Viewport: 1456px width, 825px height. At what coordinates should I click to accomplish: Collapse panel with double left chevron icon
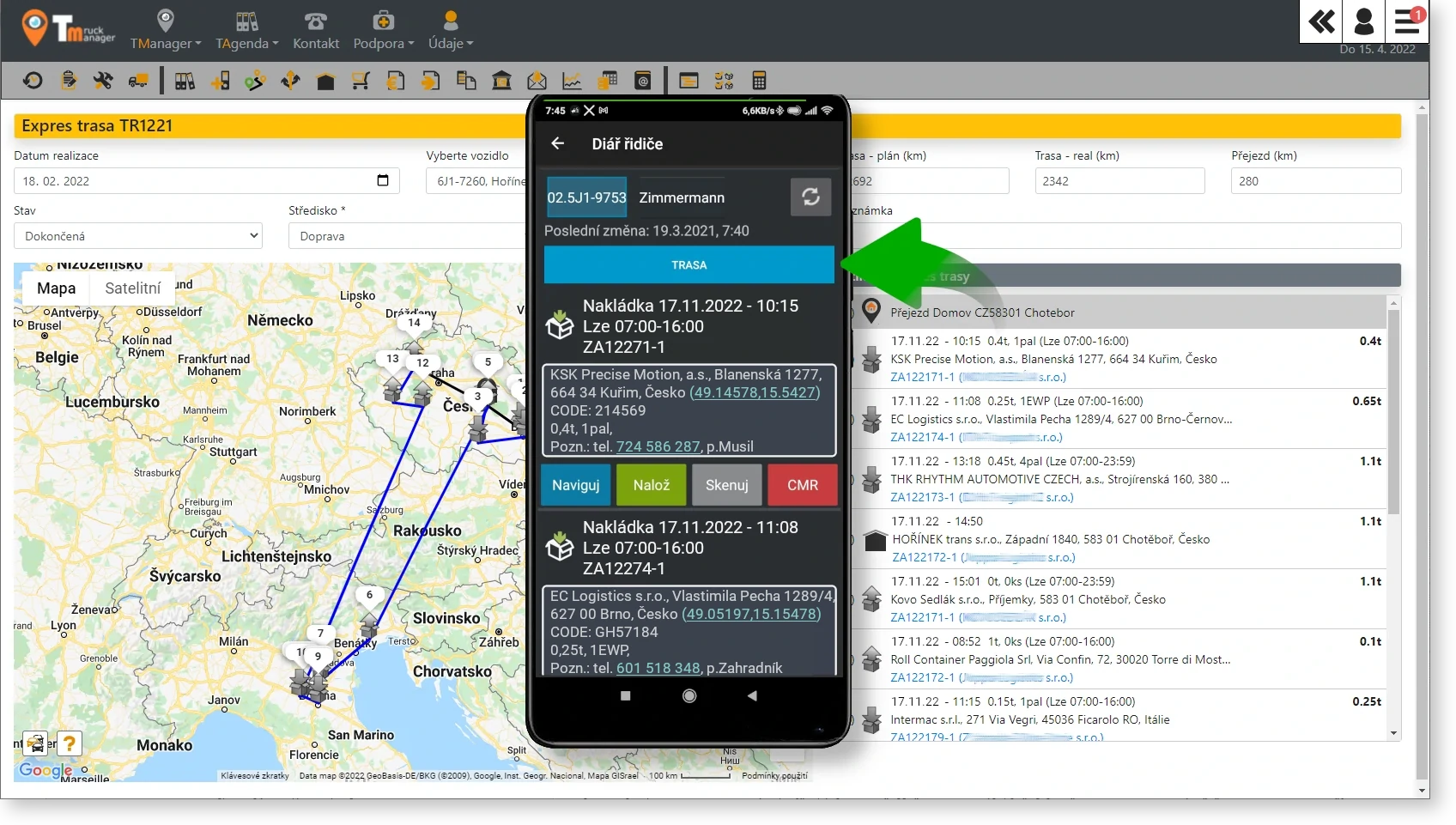coord(1321,21)
